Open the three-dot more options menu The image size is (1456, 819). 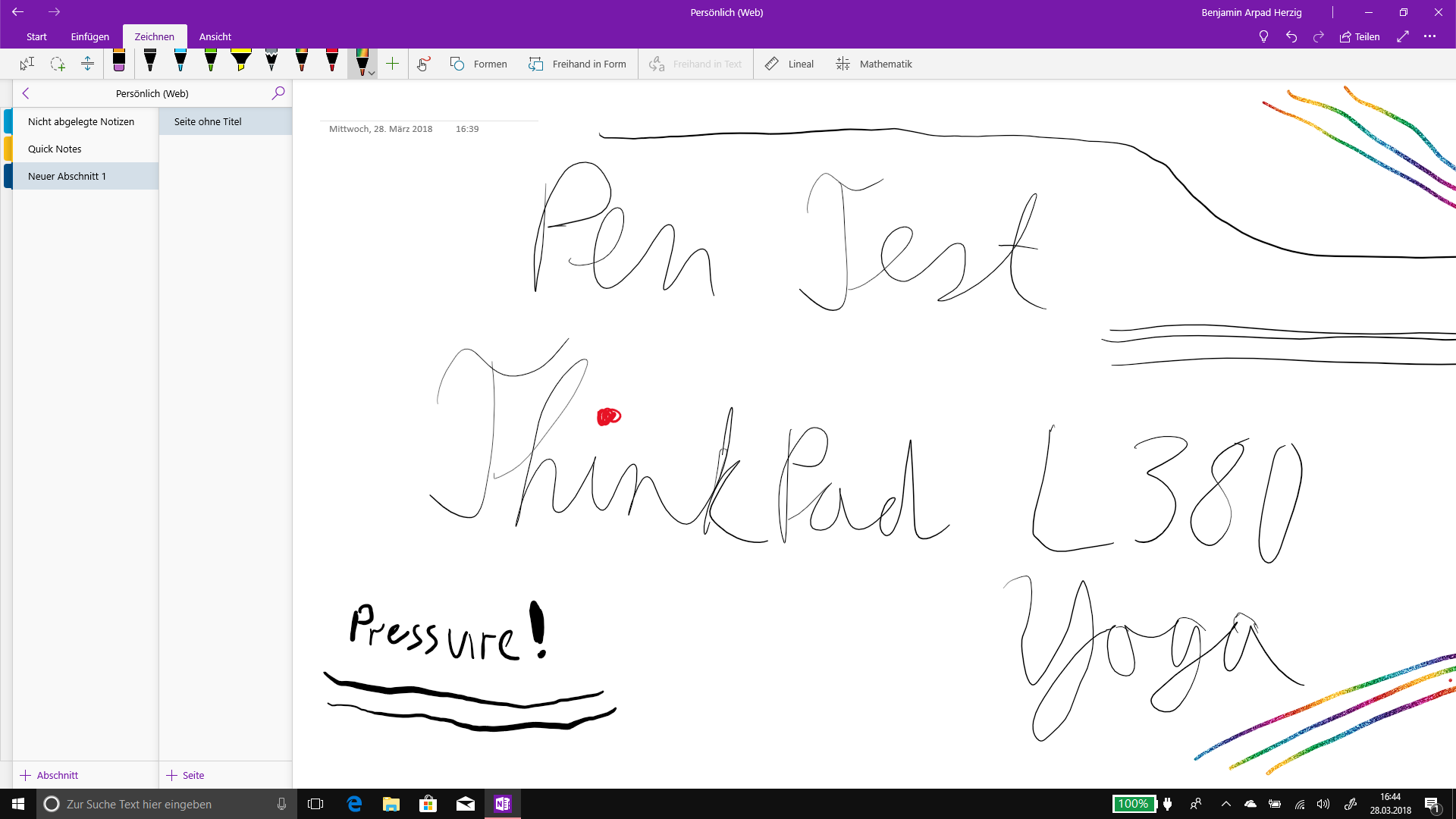point(1429,36)
